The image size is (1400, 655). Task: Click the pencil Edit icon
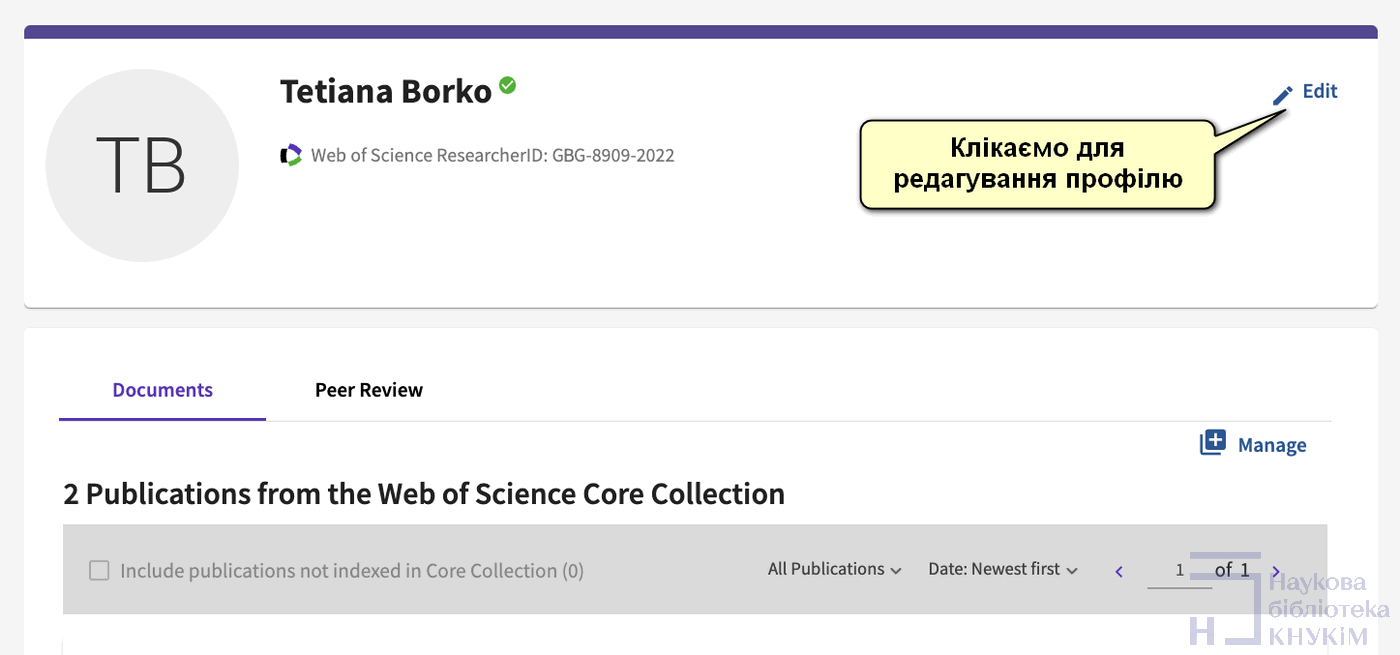tap(1283, 95)
